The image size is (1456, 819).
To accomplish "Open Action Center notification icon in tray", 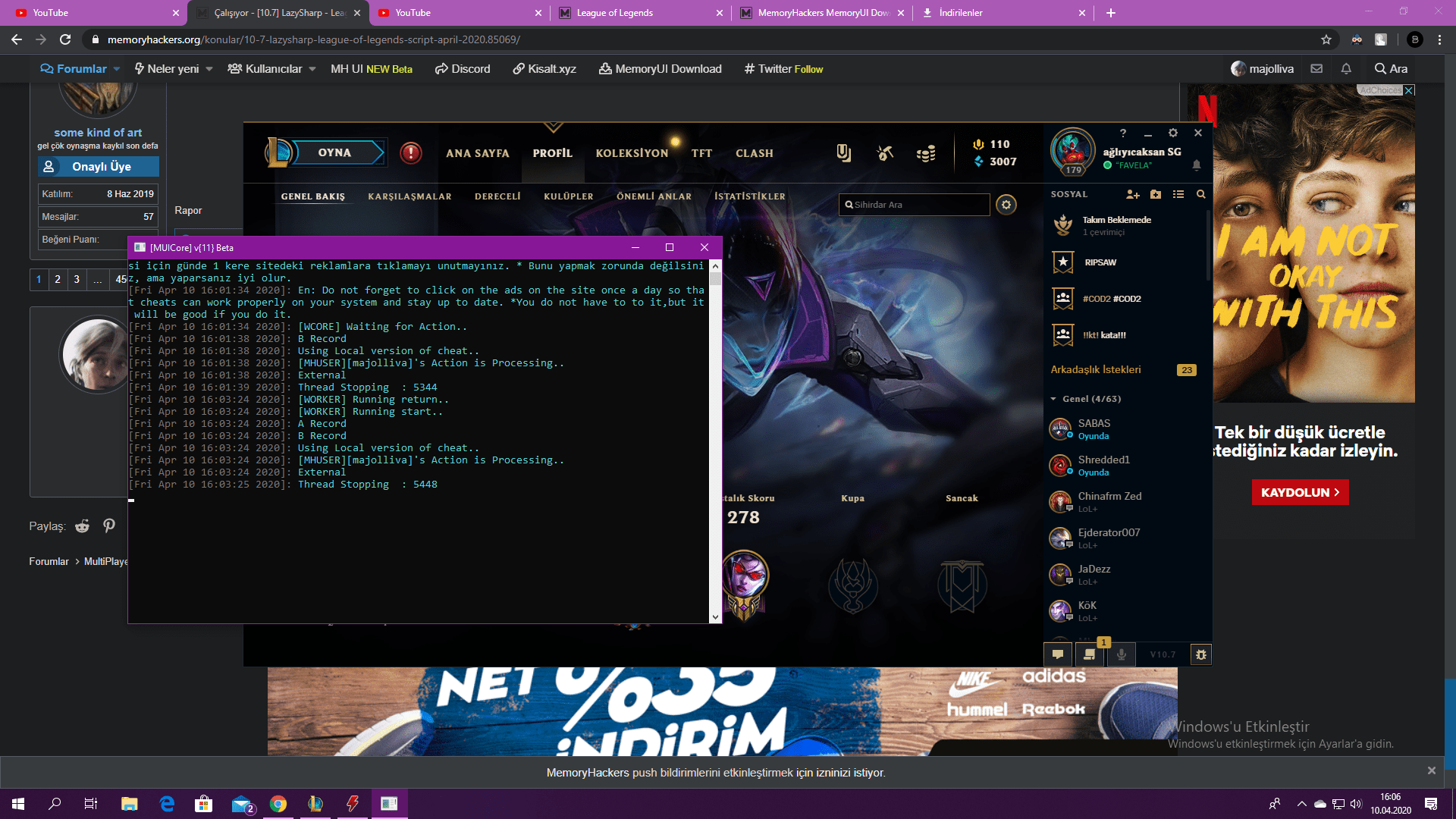I will [x=1431, y=804].
